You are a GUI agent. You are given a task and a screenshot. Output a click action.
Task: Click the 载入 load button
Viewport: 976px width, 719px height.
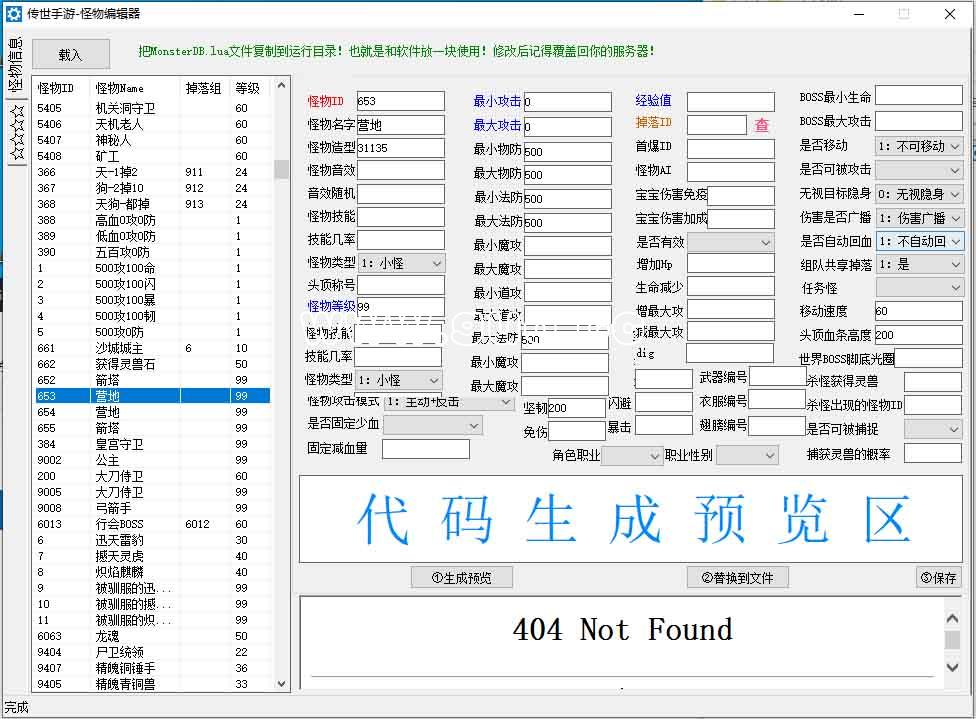point(70,54)
